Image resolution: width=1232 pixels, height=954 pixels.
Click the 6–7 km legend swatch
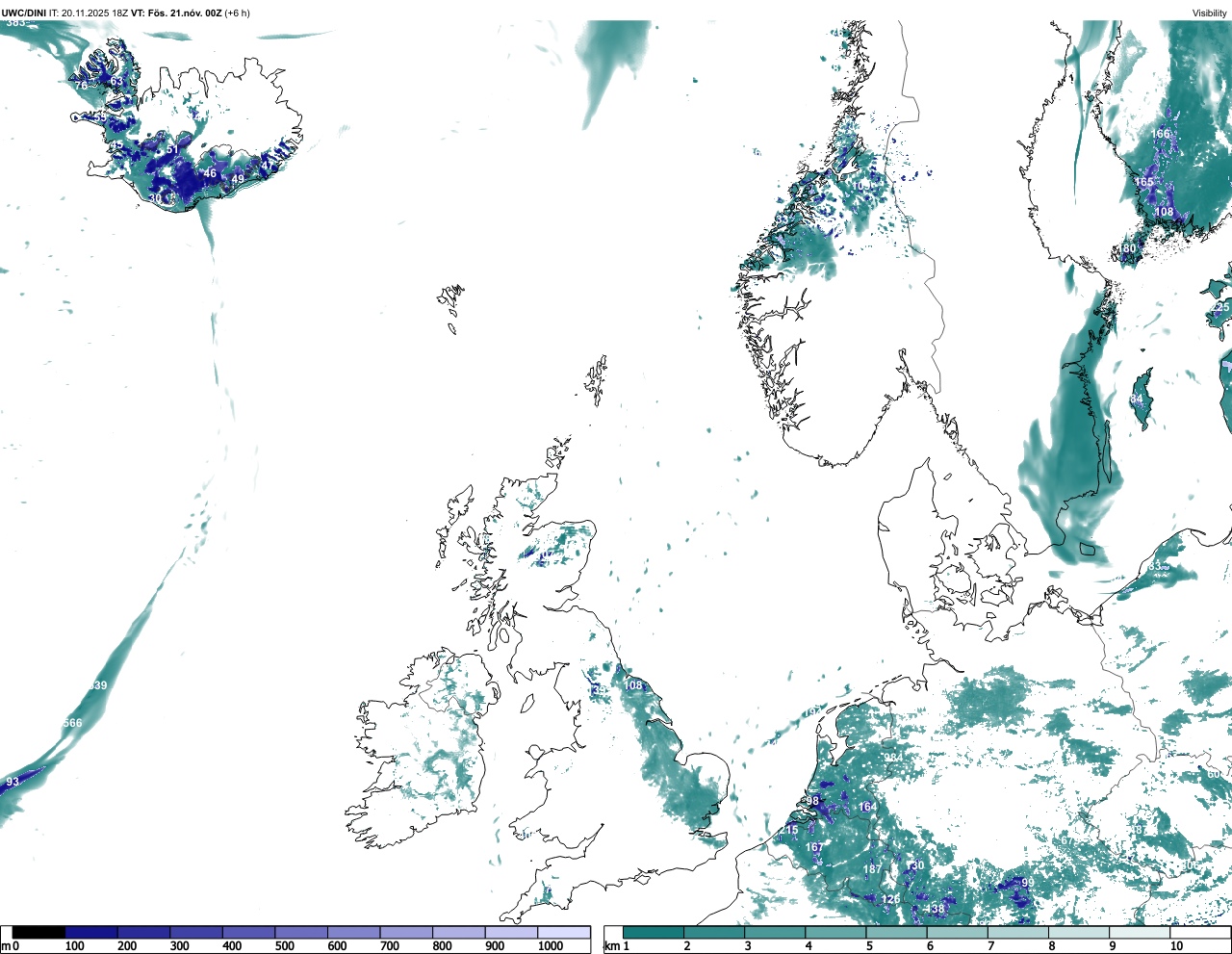[957, 933]
